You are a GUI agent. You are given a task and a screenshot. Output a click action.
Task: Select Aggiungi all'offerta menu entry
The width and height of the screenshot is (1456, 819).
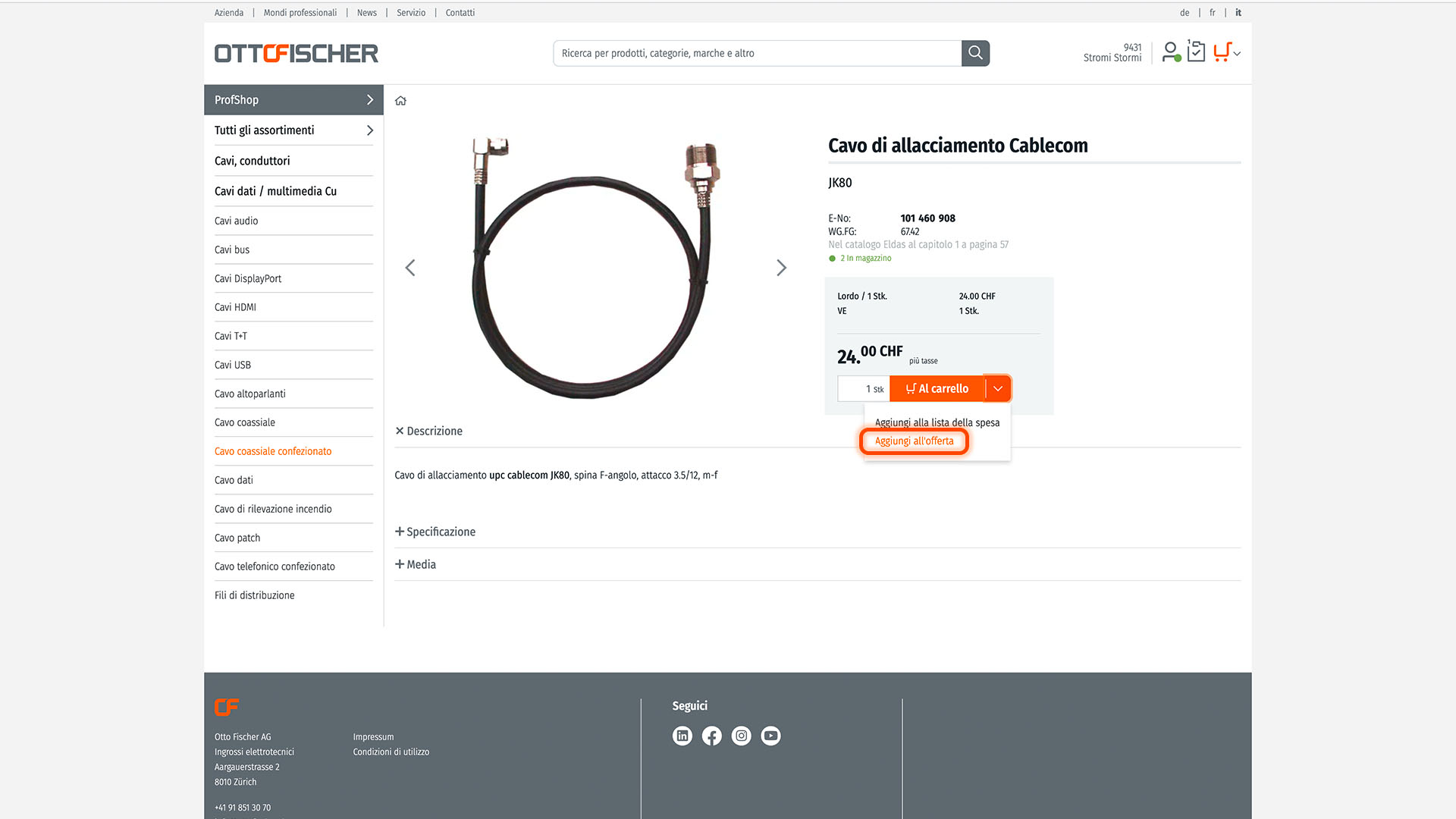click(914, 441)
